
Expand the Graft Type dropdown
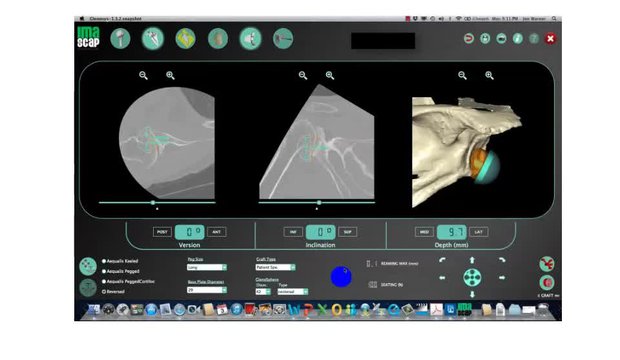point(275,267)
